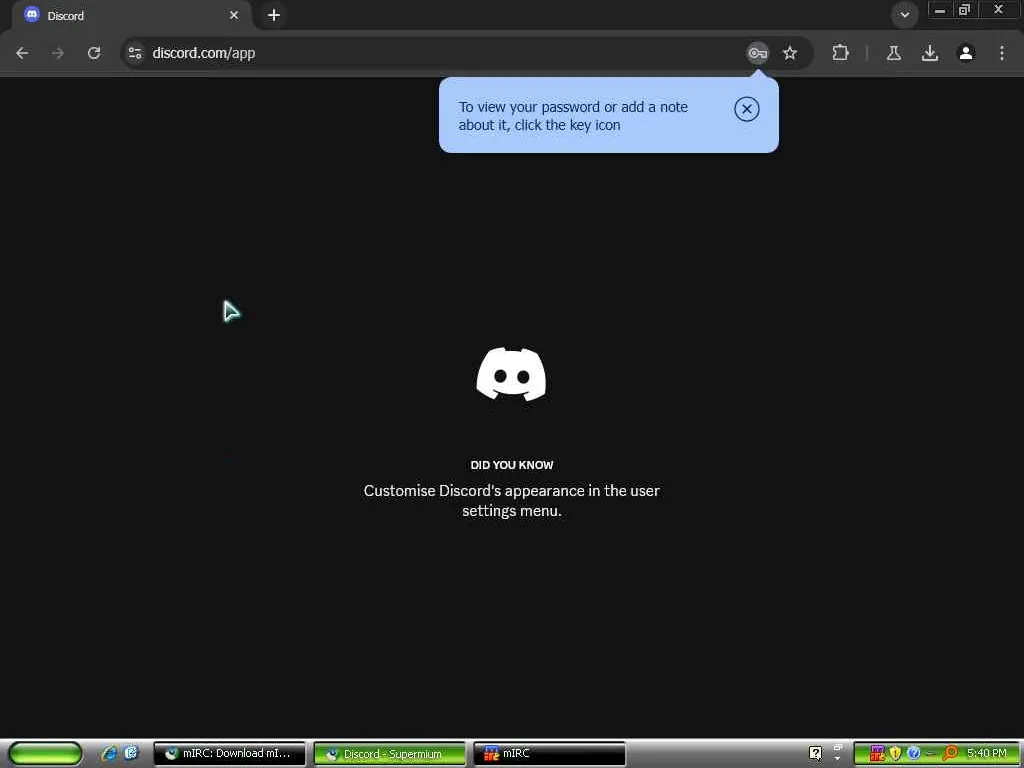Go forward to the next page
Screen dimensions: 1024x768
(58, 53)
